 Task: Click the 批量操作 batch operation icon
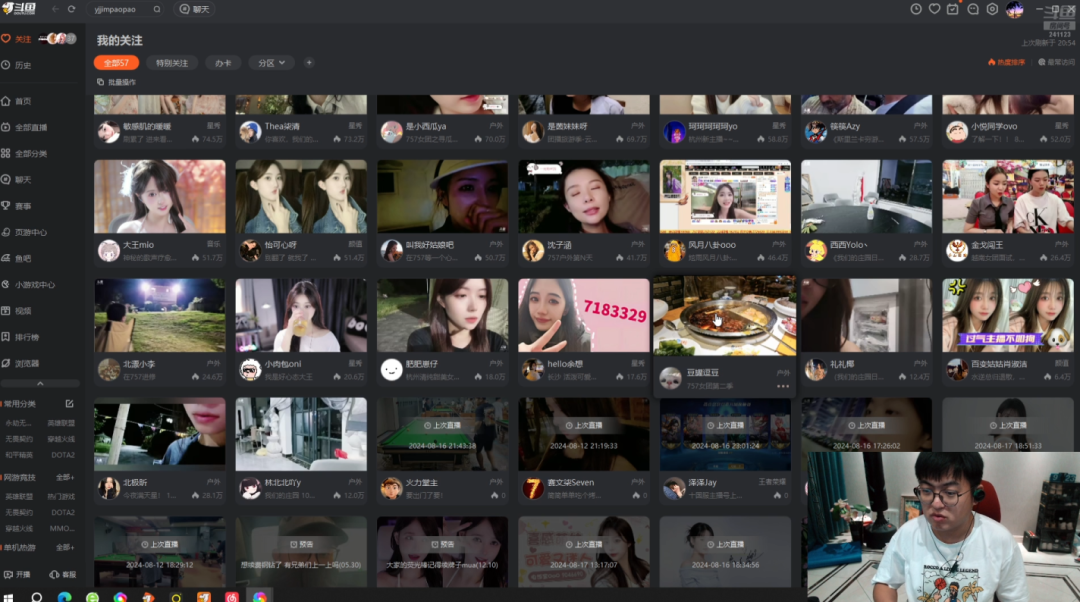coord(101,82)
